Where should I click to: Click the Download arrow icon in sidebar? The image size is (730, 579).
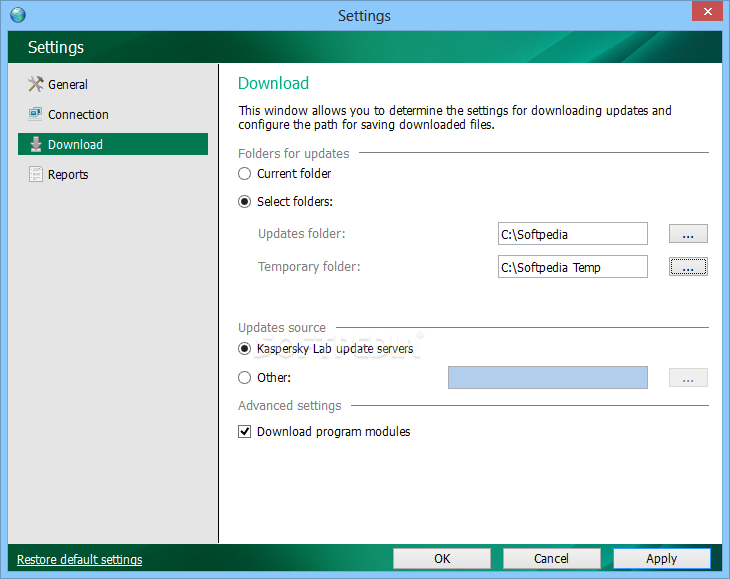[x=36, y=144]
